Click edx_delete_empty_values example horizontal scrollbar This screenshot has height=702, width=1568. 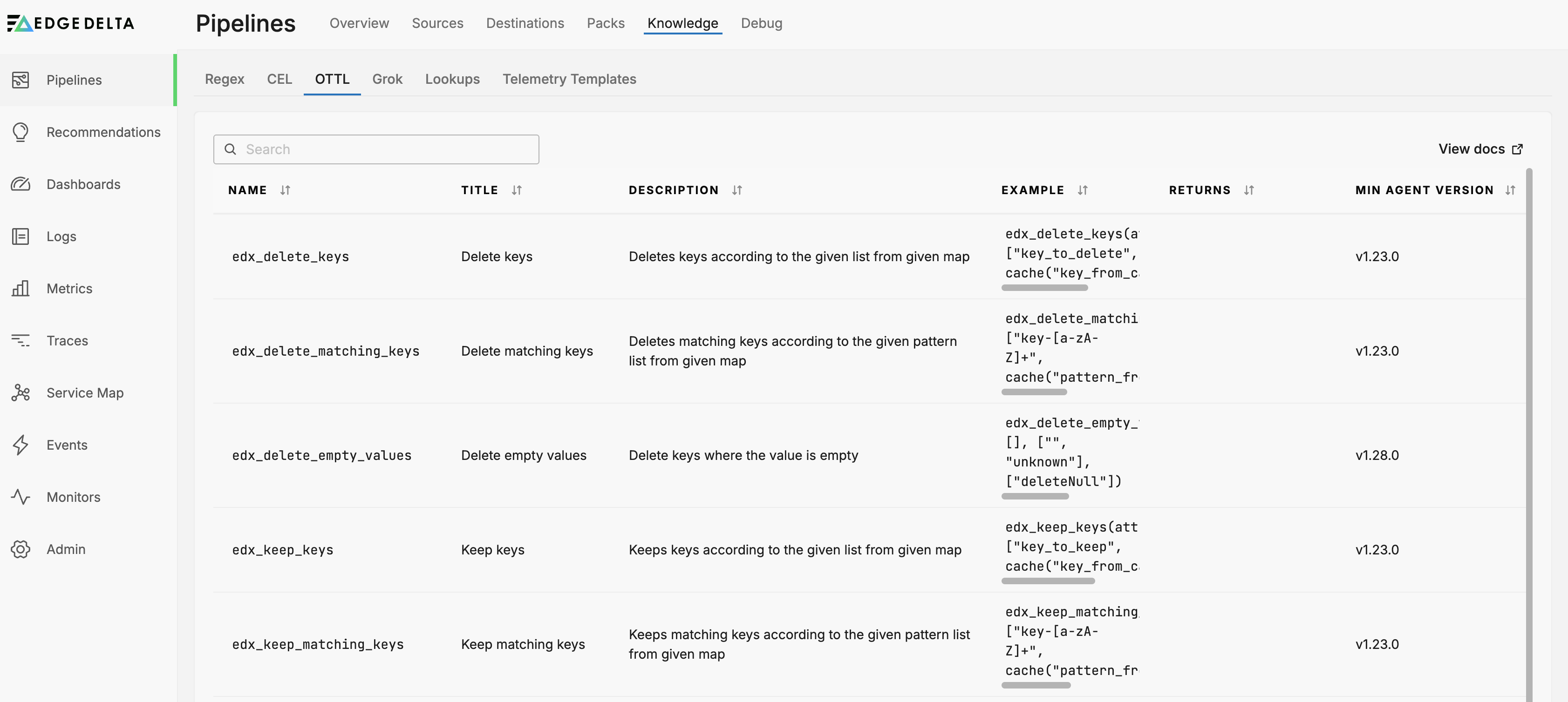click(x=1035, y=496)
